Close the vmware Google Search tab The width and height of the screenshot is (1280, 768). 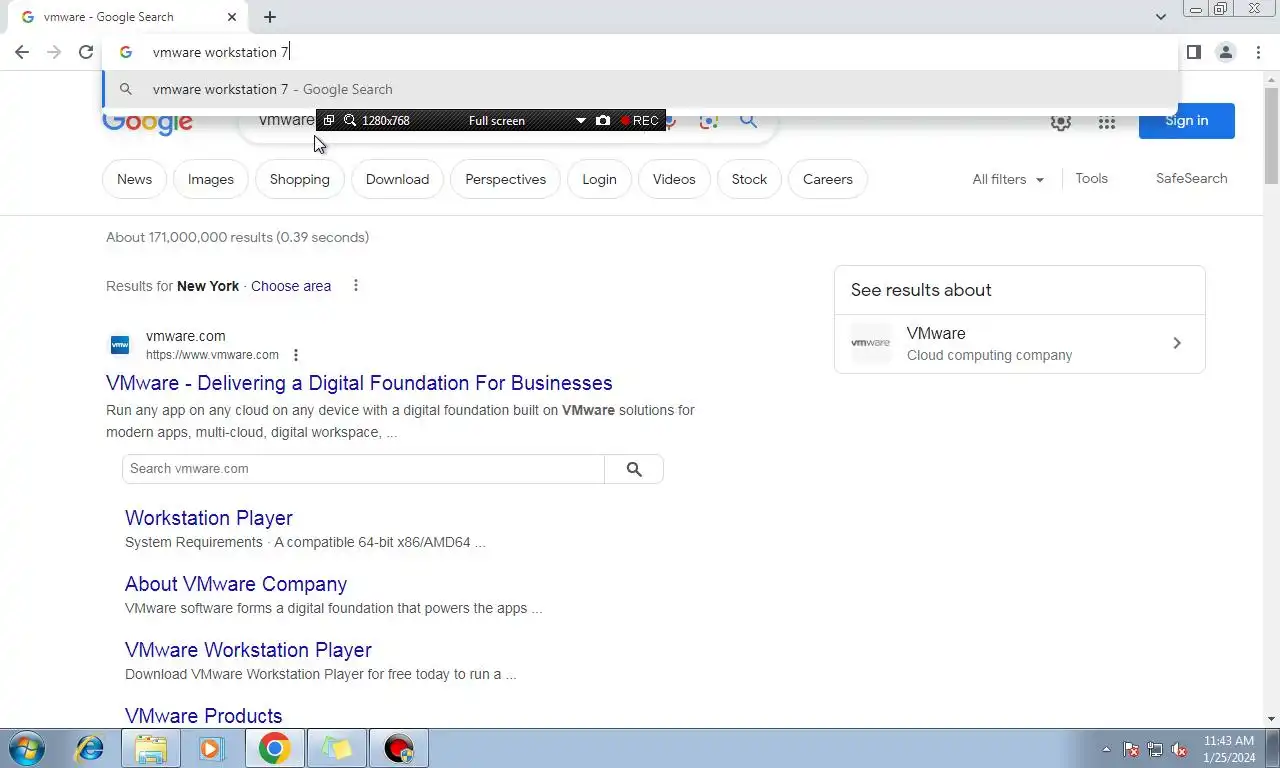232,17
